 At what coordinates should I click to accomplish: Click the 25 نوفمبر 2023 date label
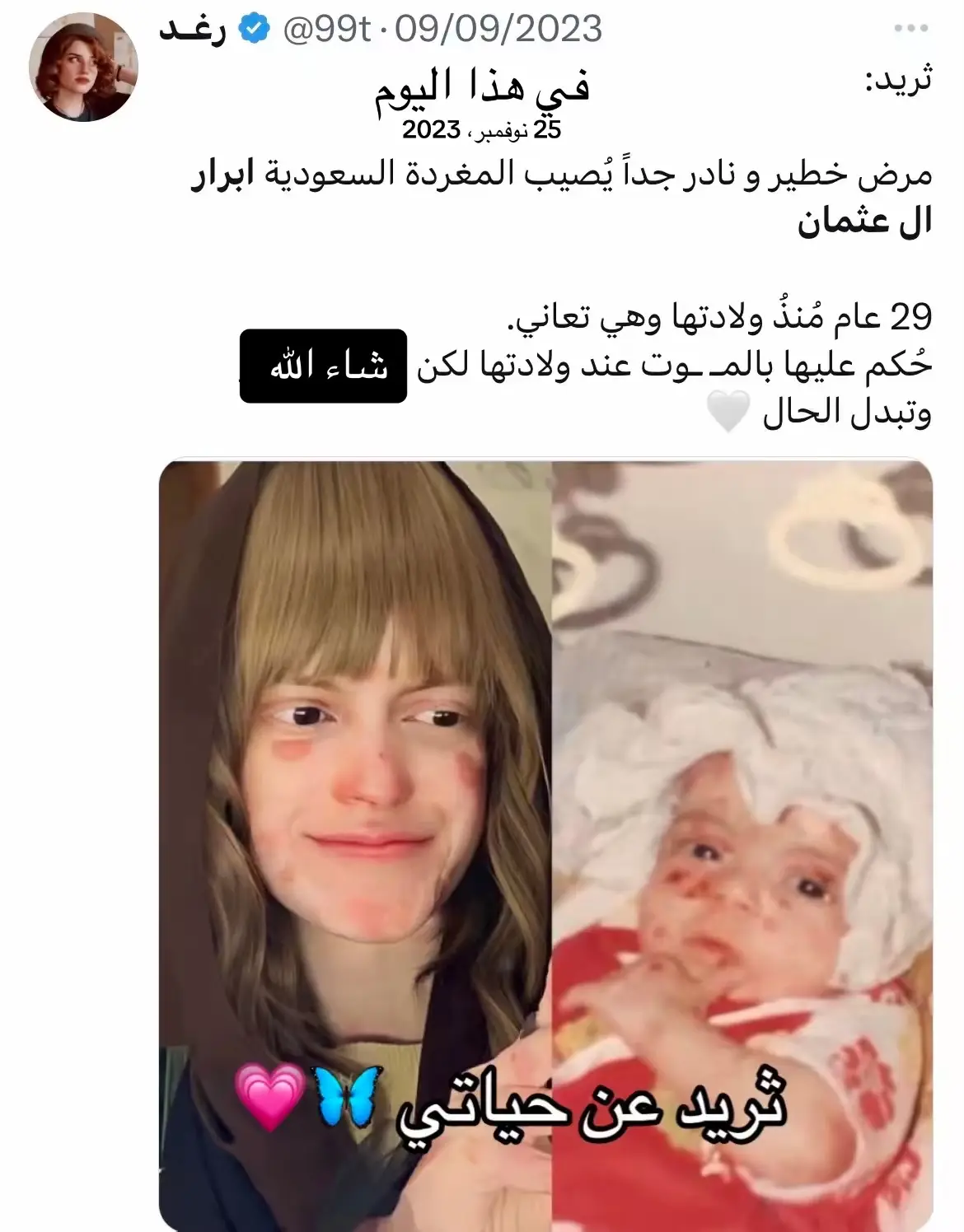click(481, 129)
